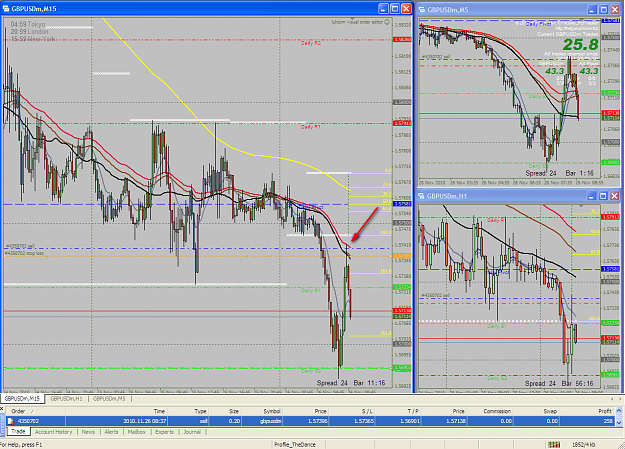The width and height of the screenshot is (625, 449).
Task: Sort trades by the Swap column header
Action: pyautogui.click(x=537, y=411)
